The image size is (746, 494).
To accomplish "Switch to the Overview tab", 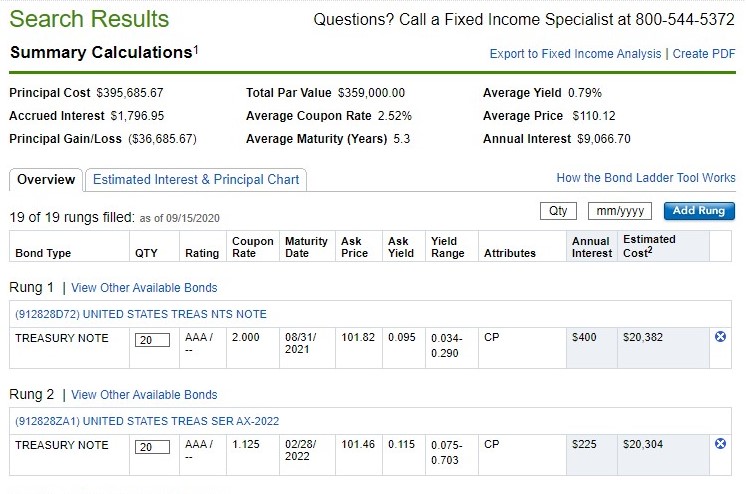I will point(46,180).
